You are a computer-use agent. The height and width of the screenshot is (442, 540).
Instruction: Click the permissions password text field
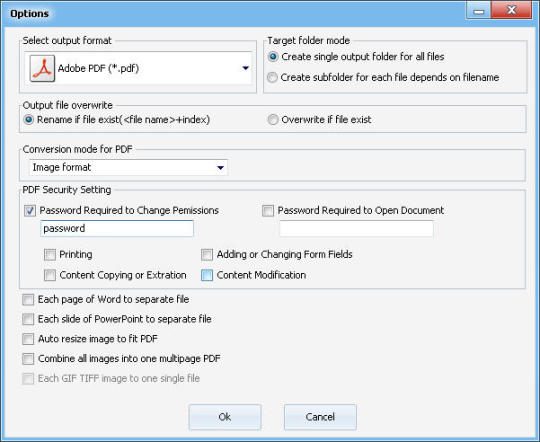coord(117,229)
